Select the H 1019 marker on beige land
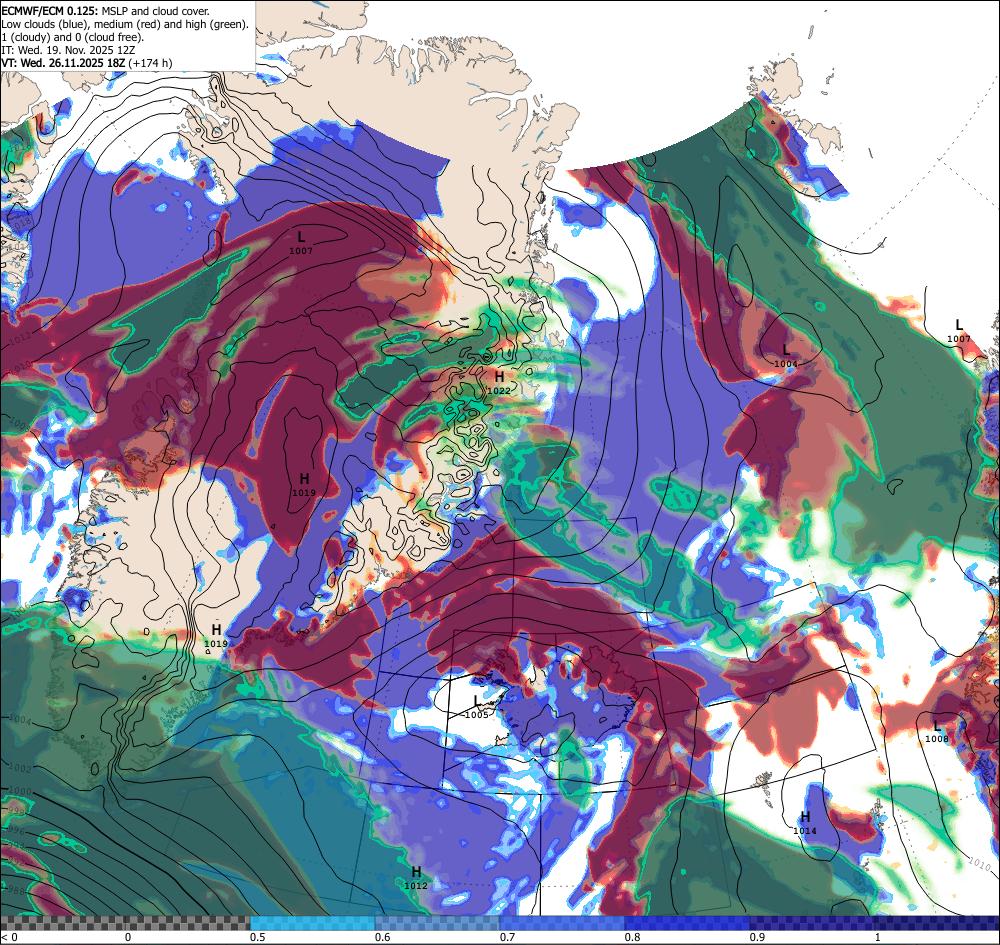 216,636
